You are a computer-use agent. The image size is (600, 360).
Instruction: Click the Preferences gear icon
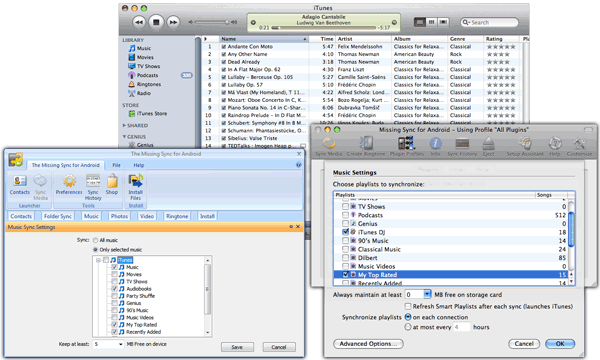point(69,181)
